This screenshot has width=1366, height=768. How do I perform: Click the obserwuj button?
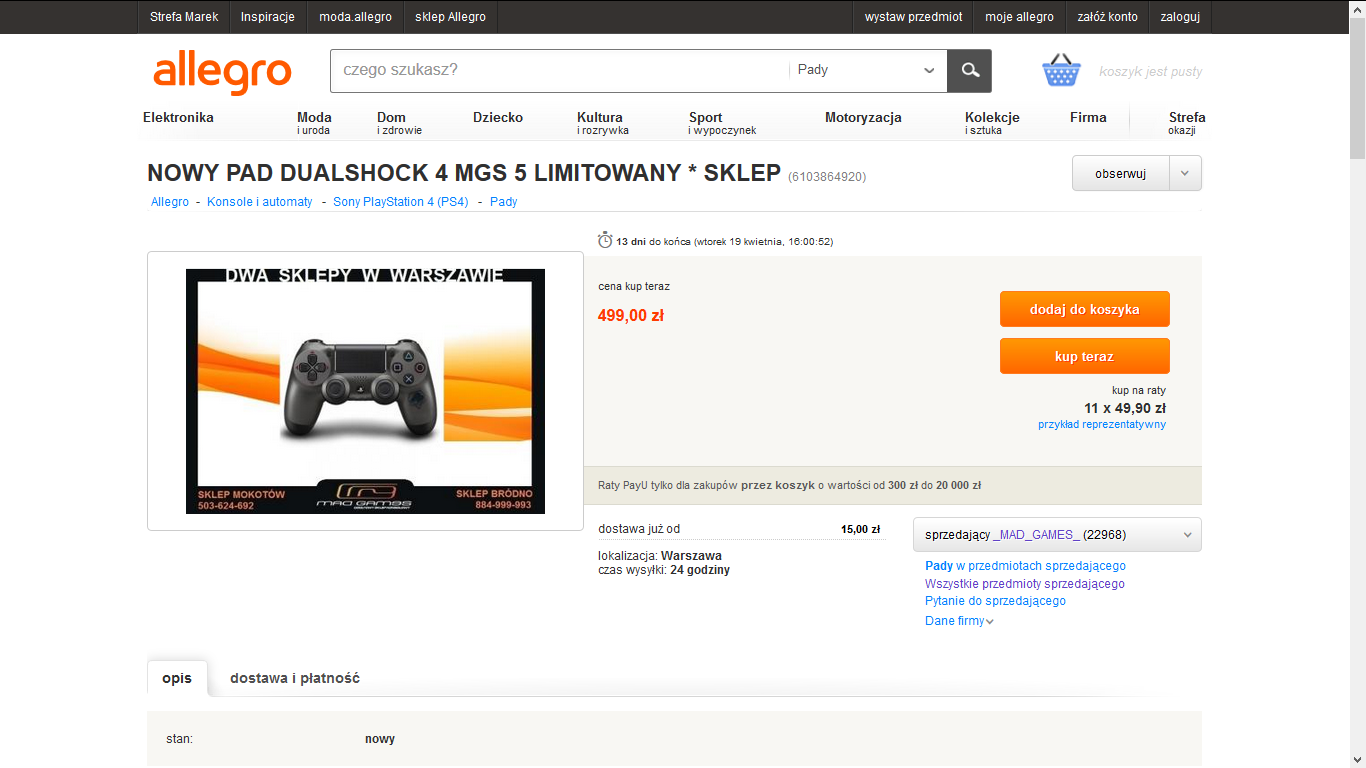1120,173
